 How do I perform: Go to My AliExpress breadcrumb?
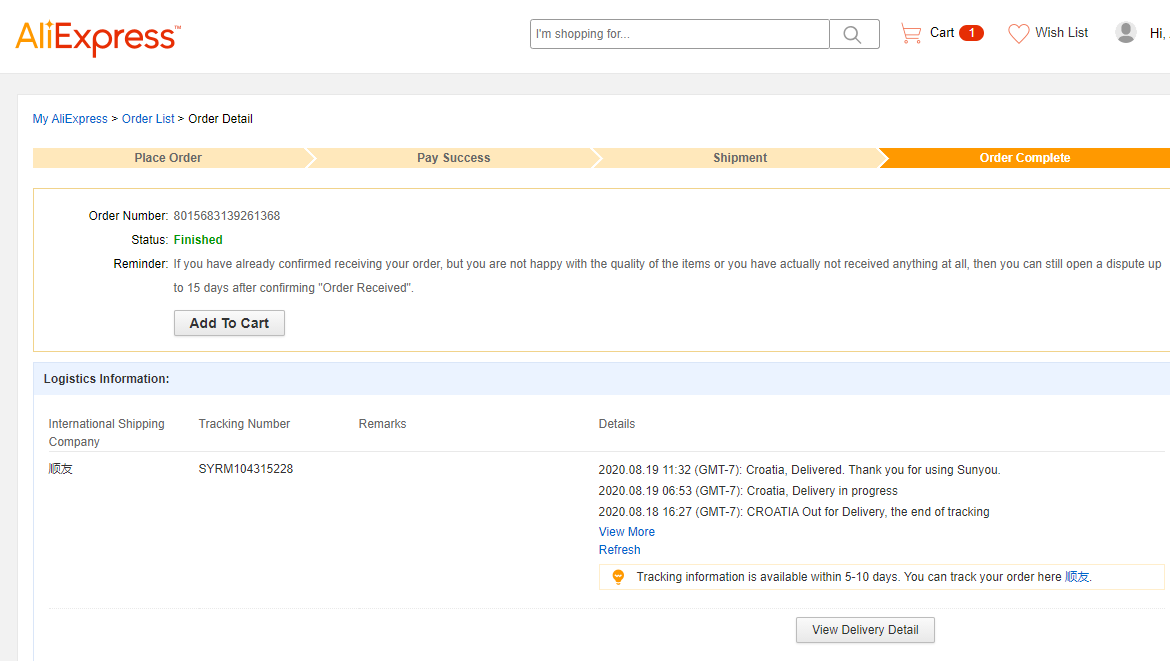pyautogui.click(x=70, y=119)
